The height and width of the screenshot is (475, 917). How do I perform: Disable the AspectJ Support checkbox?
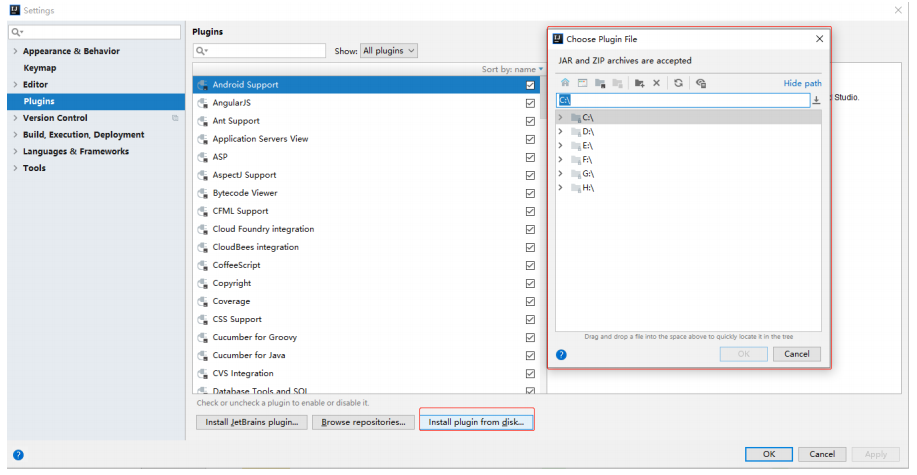point(530,175)
